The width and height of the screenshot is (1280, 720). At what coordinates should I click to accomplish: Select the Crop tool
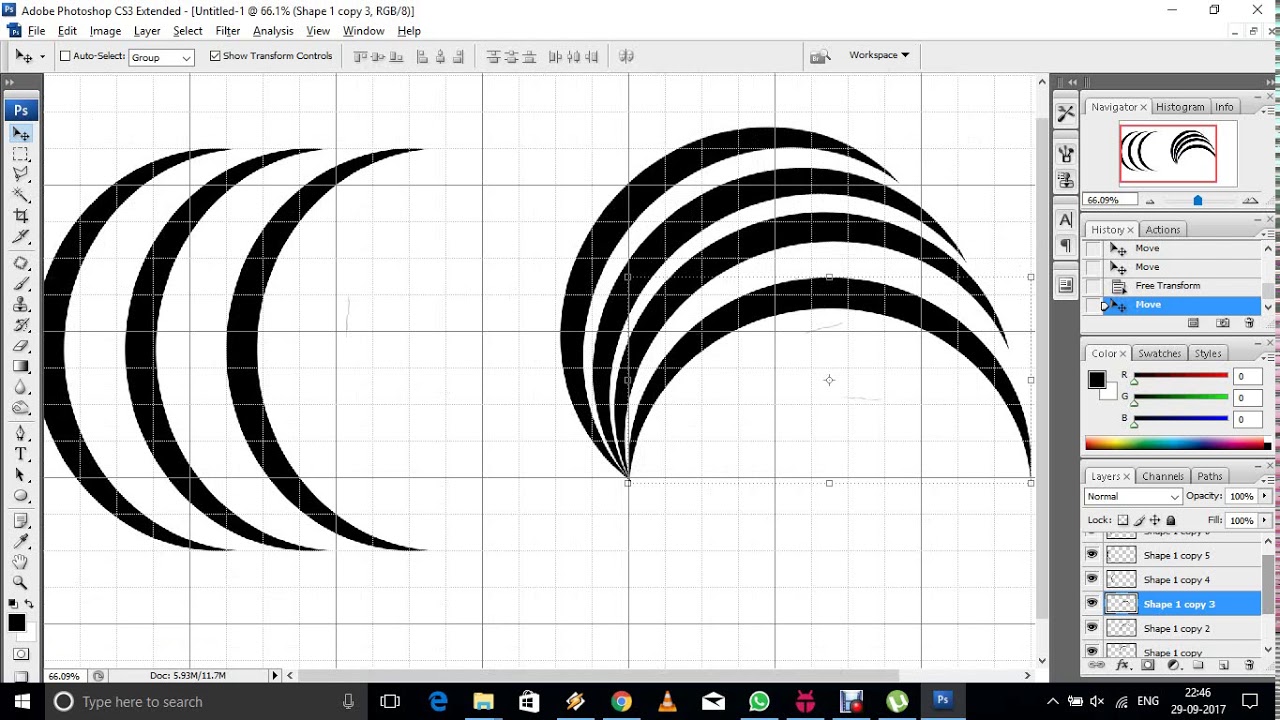point(21,216)
